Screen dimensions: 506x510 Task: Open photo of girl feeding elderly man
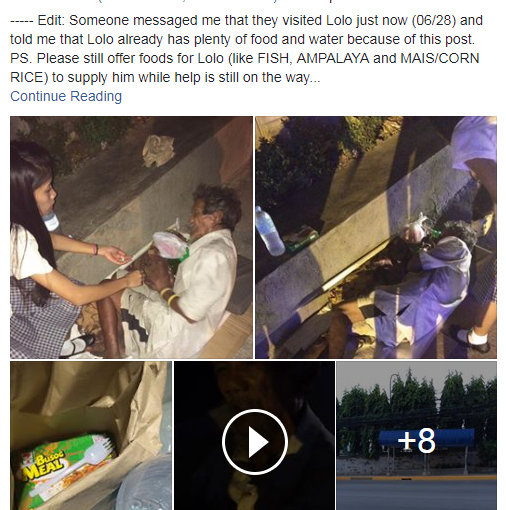(131, 237)
